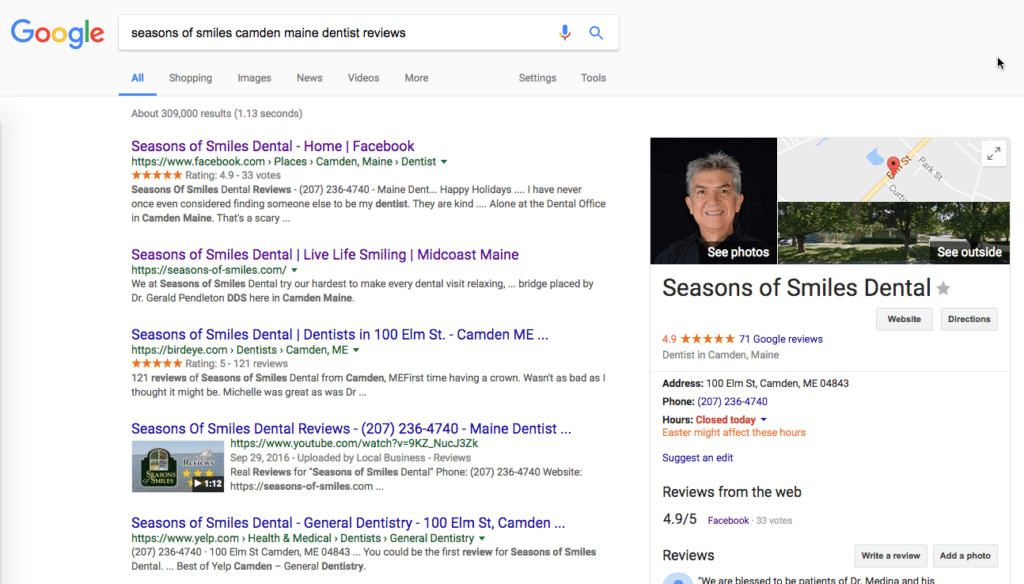Viewport: 1024px width, 584px height.
Task: Open See photos portrait image
Action: [714, 201]
